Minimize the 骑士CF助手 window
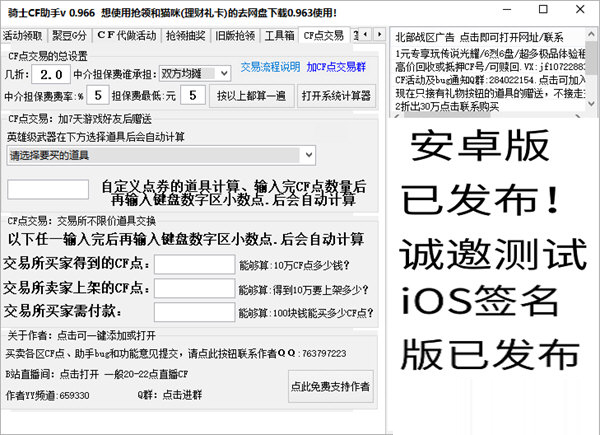600x435 pixels. tap(507, 10)
